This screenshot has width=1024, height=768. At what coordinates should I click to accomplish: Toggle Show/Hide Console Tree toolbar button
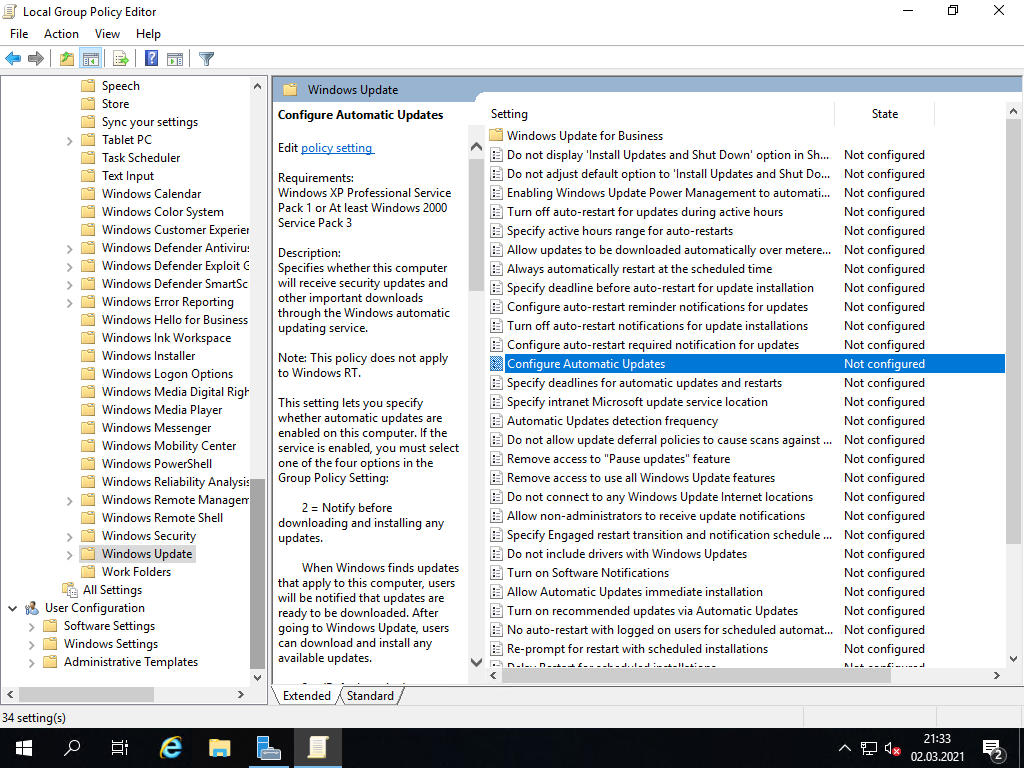click(90, 59)
